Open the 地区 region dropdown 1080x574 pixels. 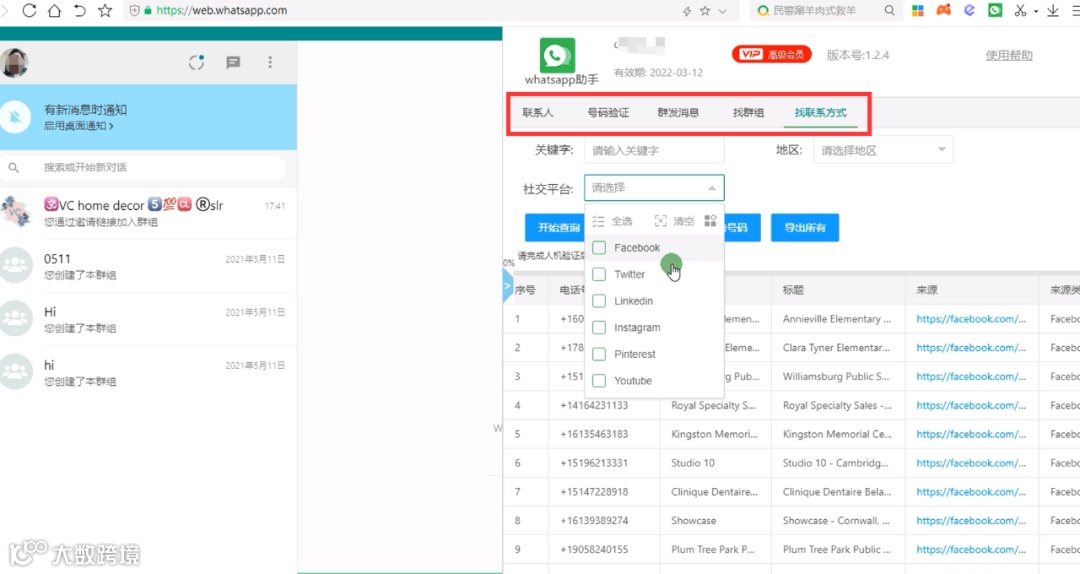(x=883, y=150)
